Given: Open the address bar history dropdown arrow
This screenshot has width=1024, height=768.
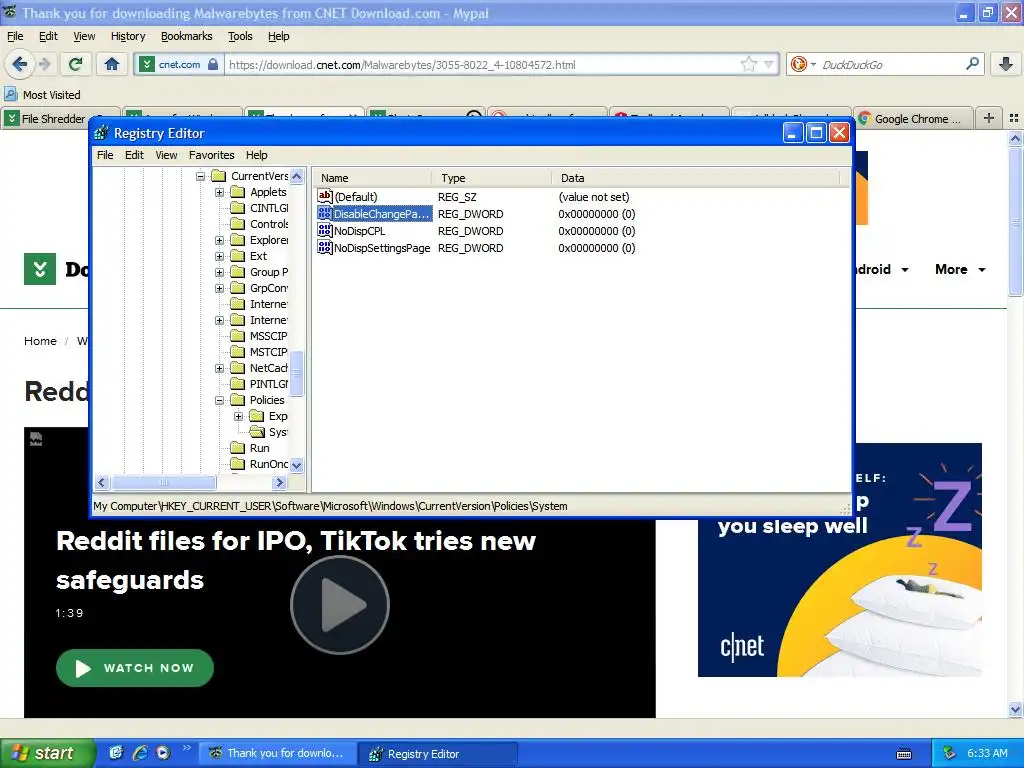Looking at the screenshot, I should pyautogui.click(x=769, y=64).
